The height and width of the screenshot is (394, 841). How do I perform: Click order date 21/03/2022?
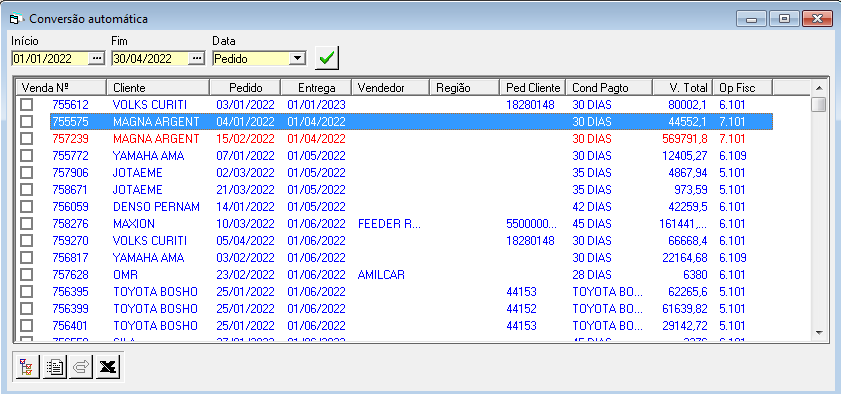click(245, 190)
